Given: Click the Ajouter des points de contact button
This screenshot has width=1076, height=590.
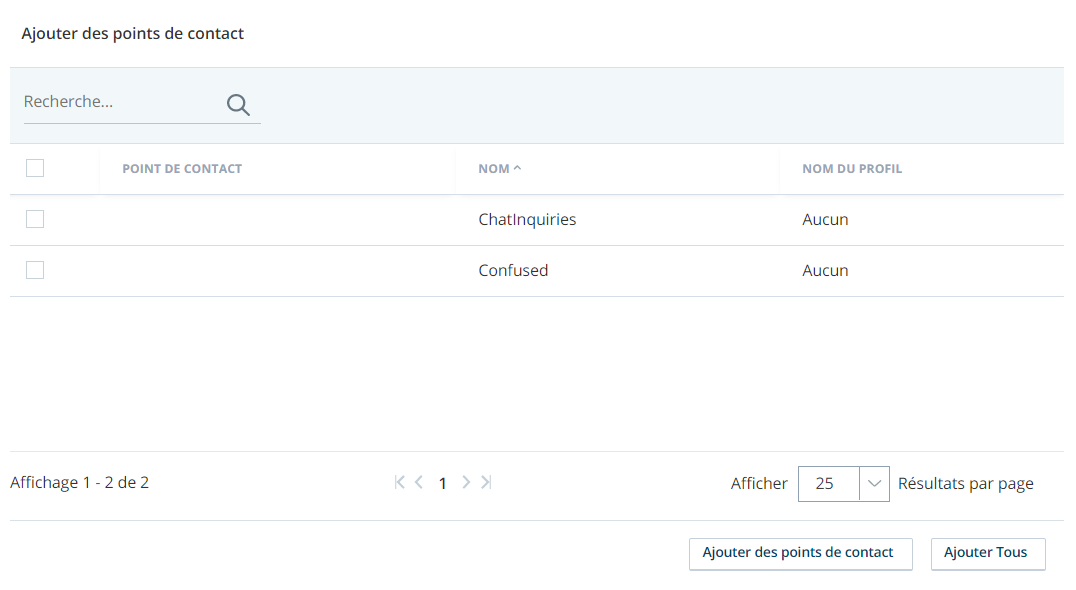Looking at the screenshot, I should click(801, 554).
